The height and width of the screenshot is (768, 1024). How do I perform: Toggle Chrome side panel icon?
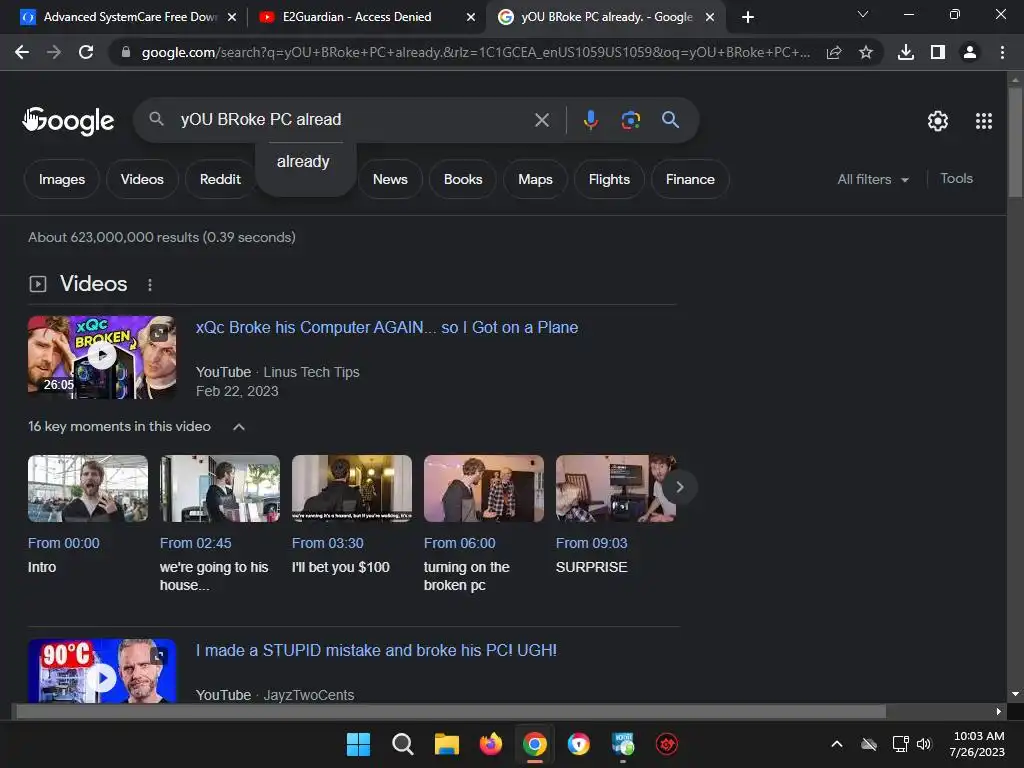[x=938, y=52]
